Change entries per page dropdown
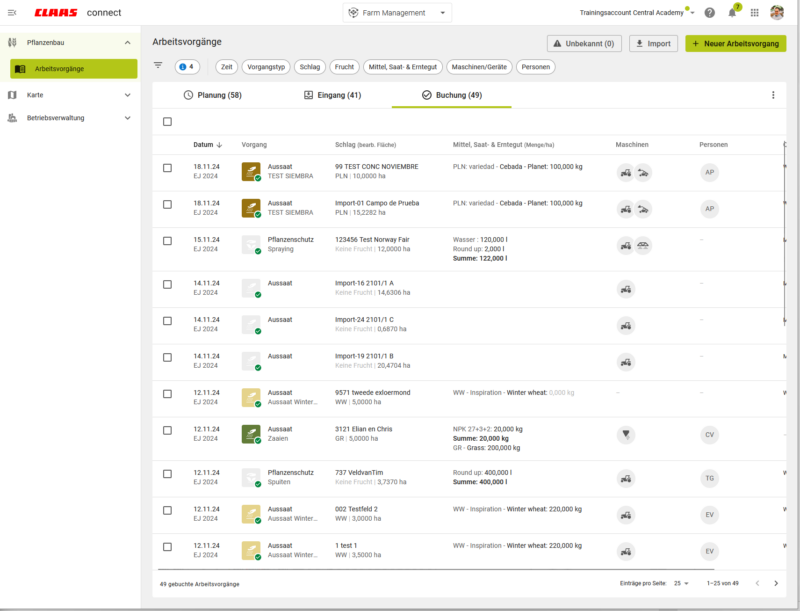Image resolution: width=800 pixels, height=611 pixels. coord(680,583)
